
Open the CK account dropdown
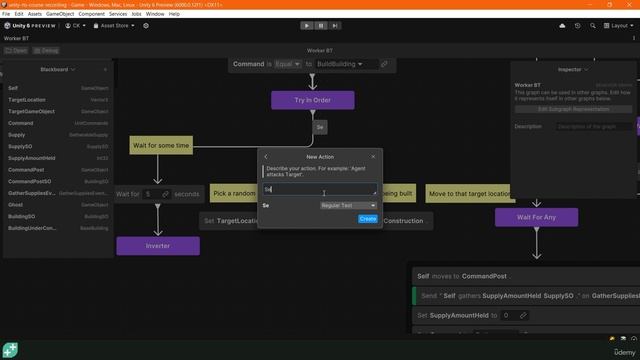[x=76, y=26]
